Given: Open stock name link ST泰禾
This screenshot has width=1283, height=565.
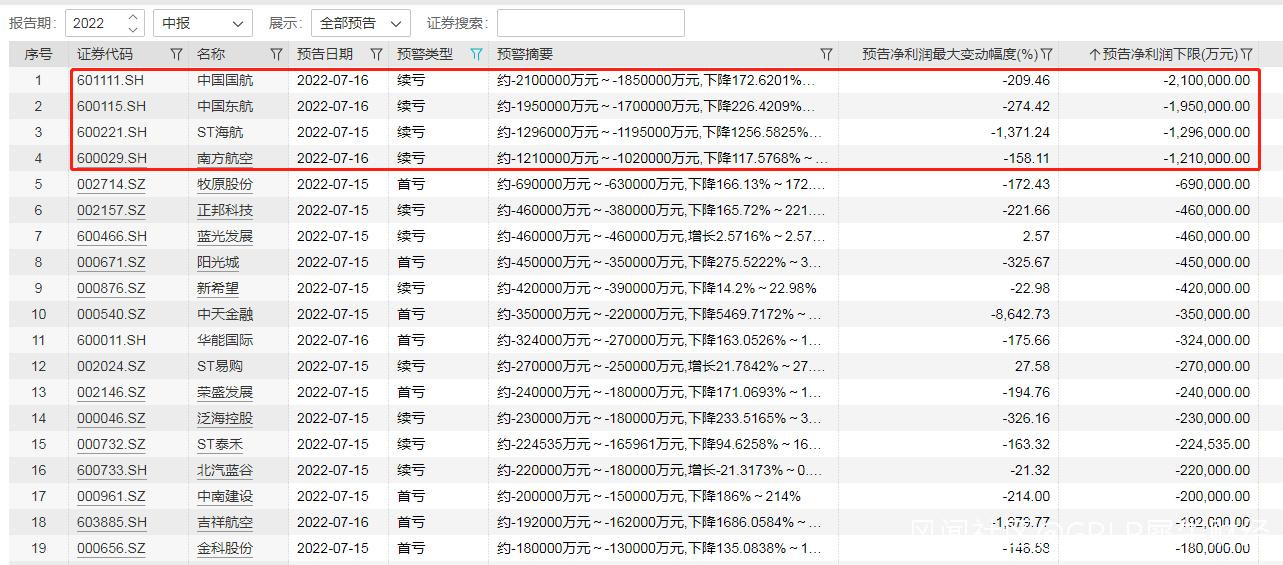Looking at the screenshot, I should pyautogui.click(x=220, y=444).
